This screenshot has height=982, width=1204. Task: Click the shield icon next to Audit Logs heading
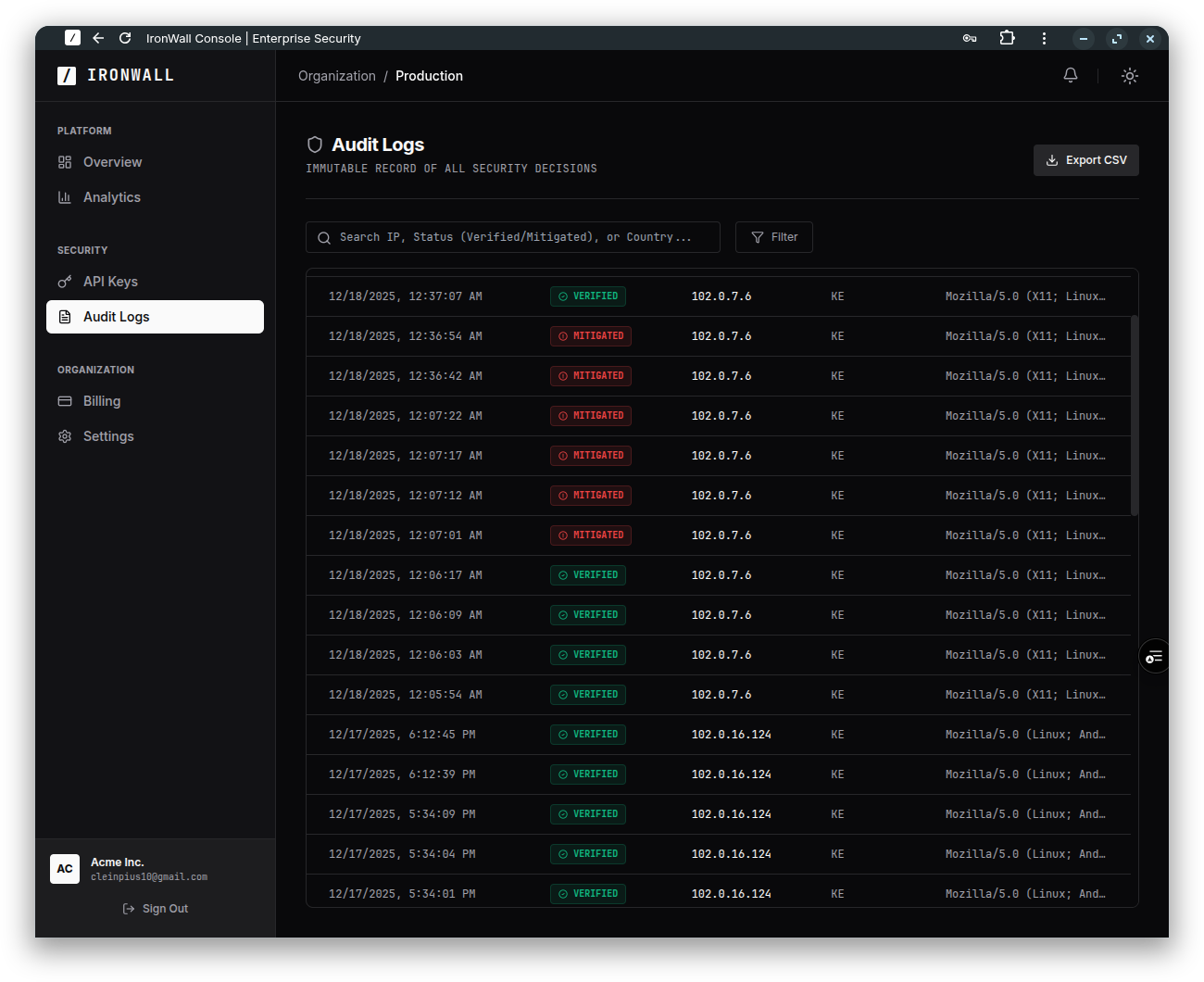(315, 145)
